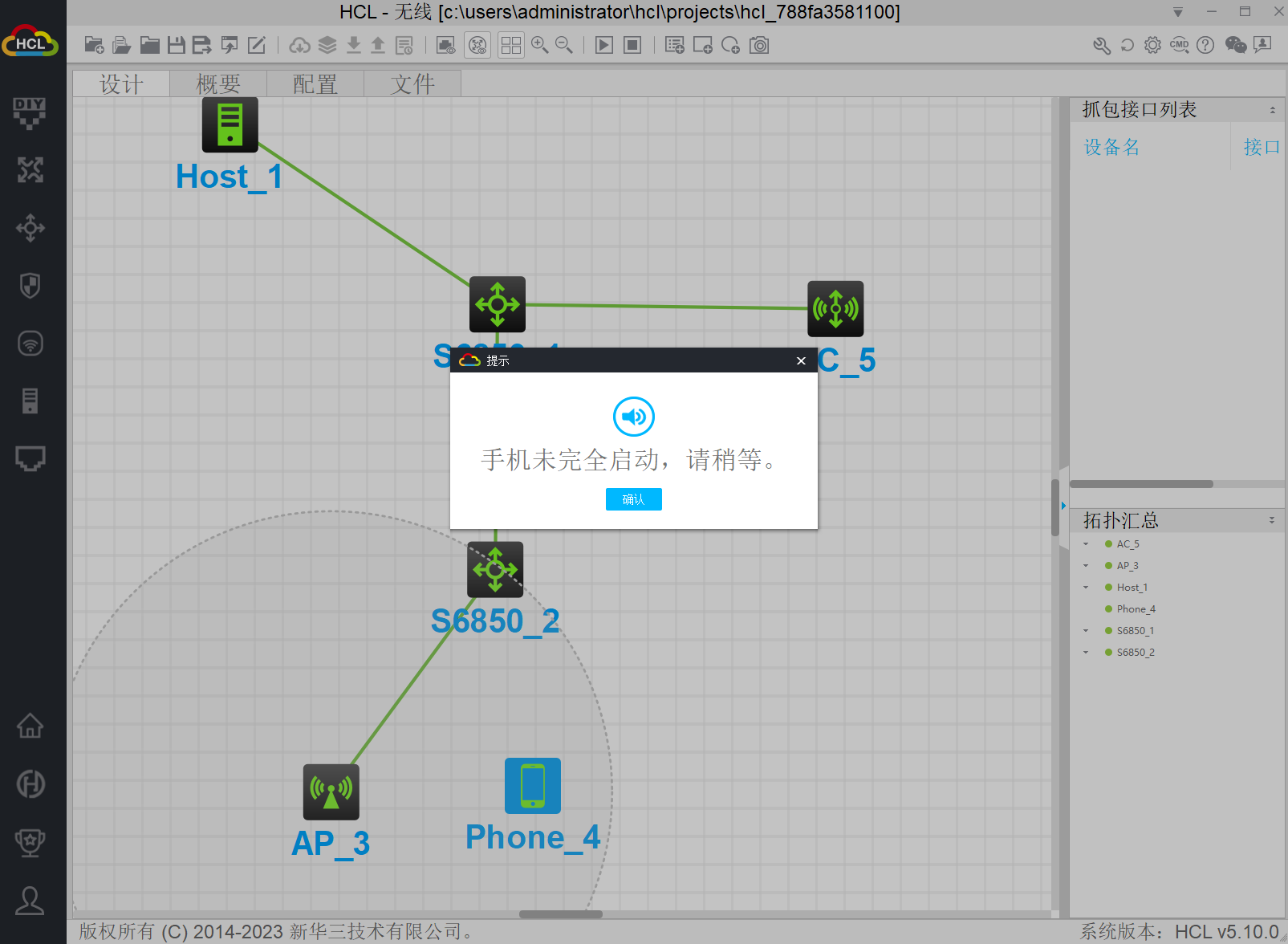
Task: Click the user feedback speech bubble icon
Action: (x=1262, y=45)
